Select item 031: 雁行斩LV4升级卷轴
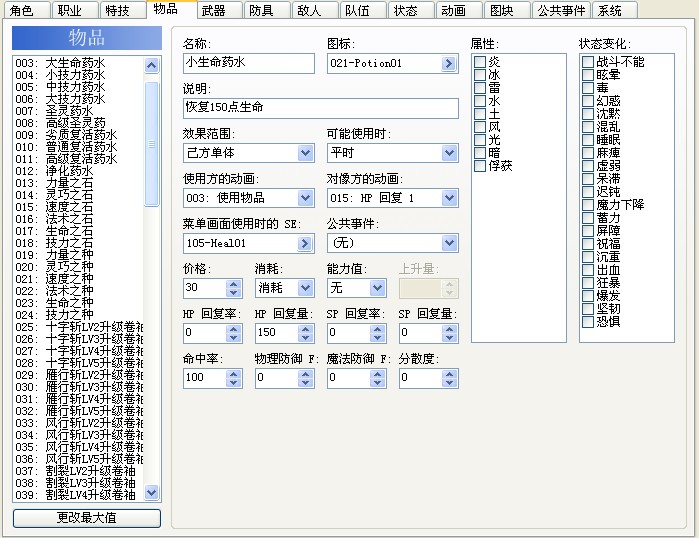Screen dimensions: 699x538 pos(78,399)
